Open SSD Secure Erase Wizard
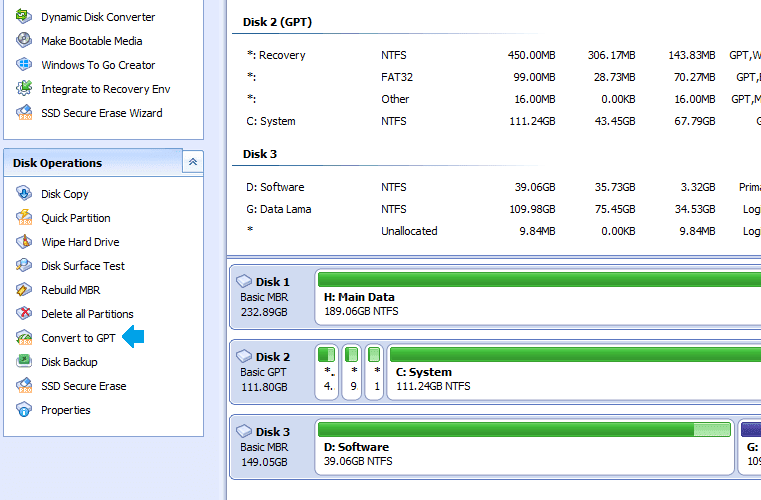Screen dimensions: 761x500 102,113
